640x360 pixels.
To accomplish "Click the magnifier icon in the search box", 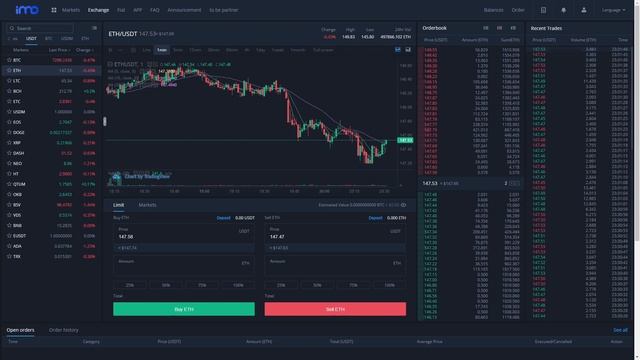I will [12, 28].
